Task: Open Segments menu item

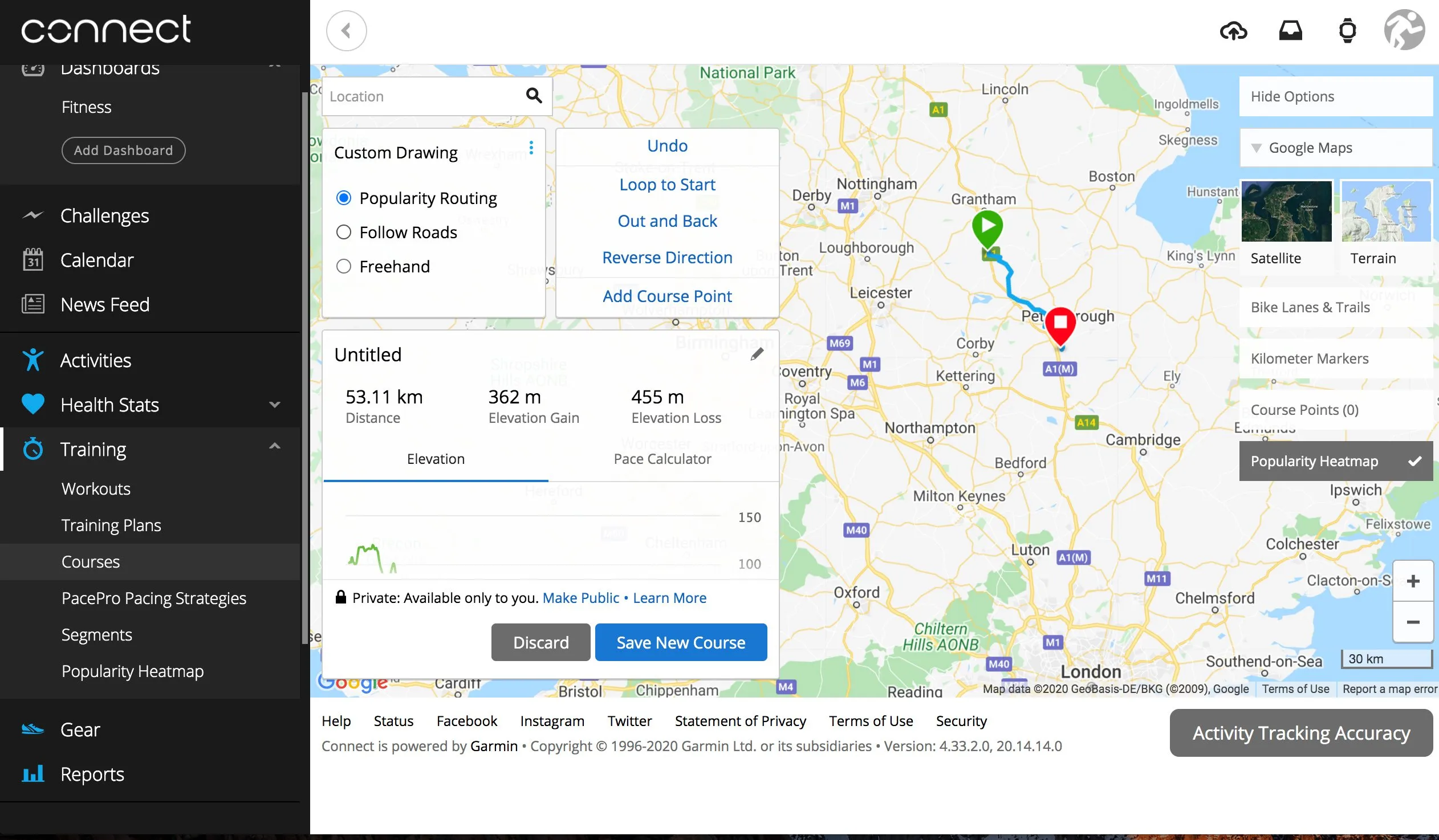Action: point(96,635)
